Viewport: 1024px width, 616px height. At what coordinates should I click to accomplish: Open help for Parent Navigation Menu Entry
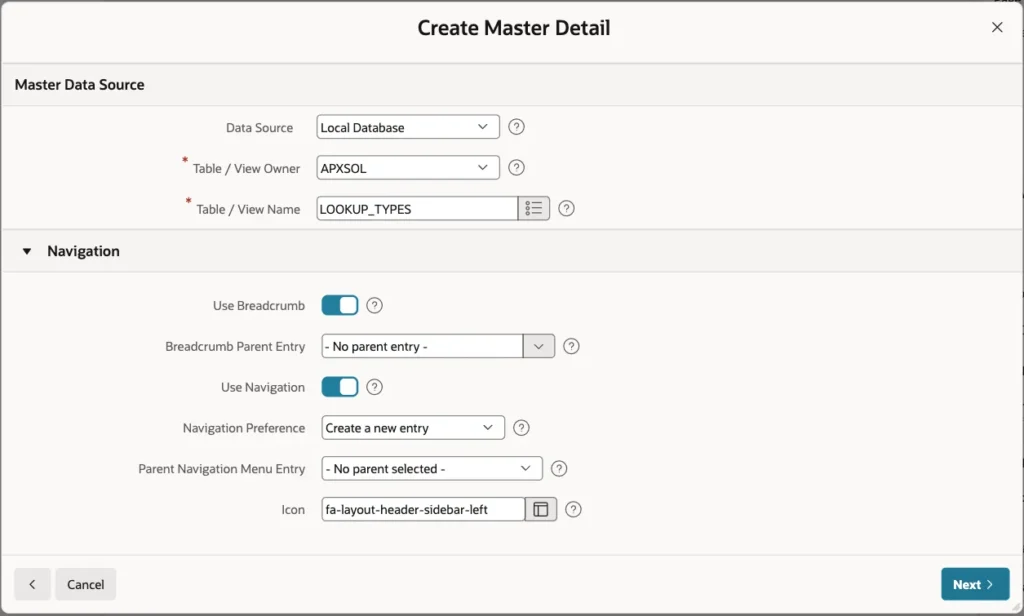click(559, 468)
